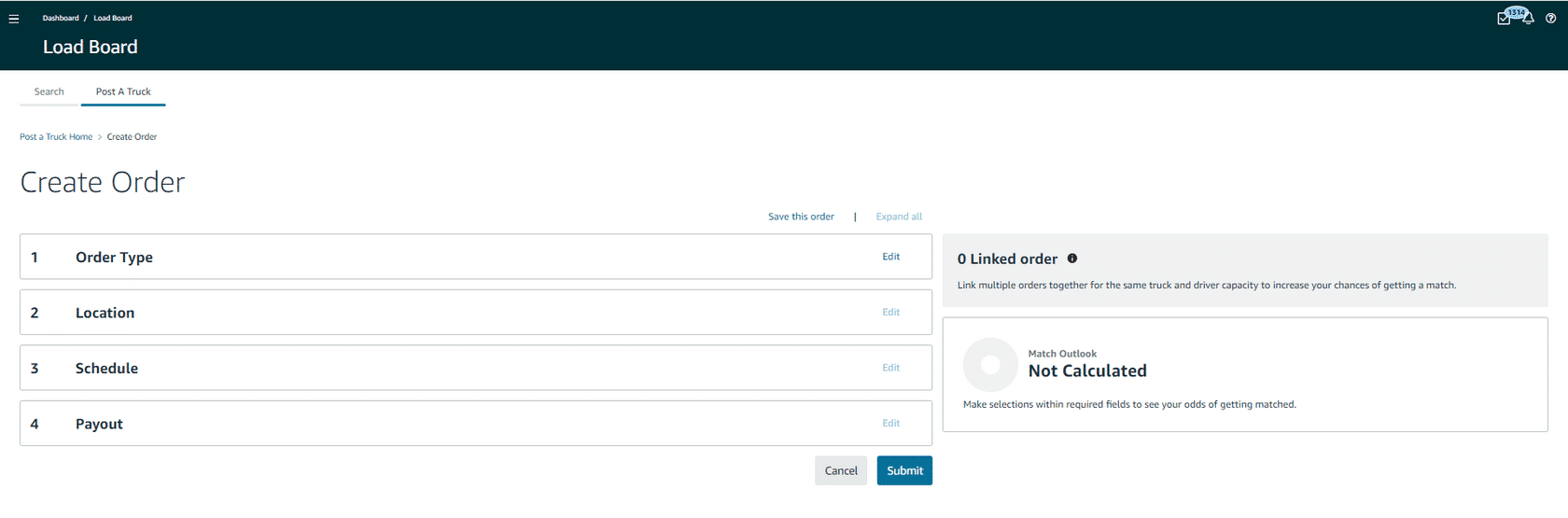
Task: Edit the Payout step
Action: 891,424
